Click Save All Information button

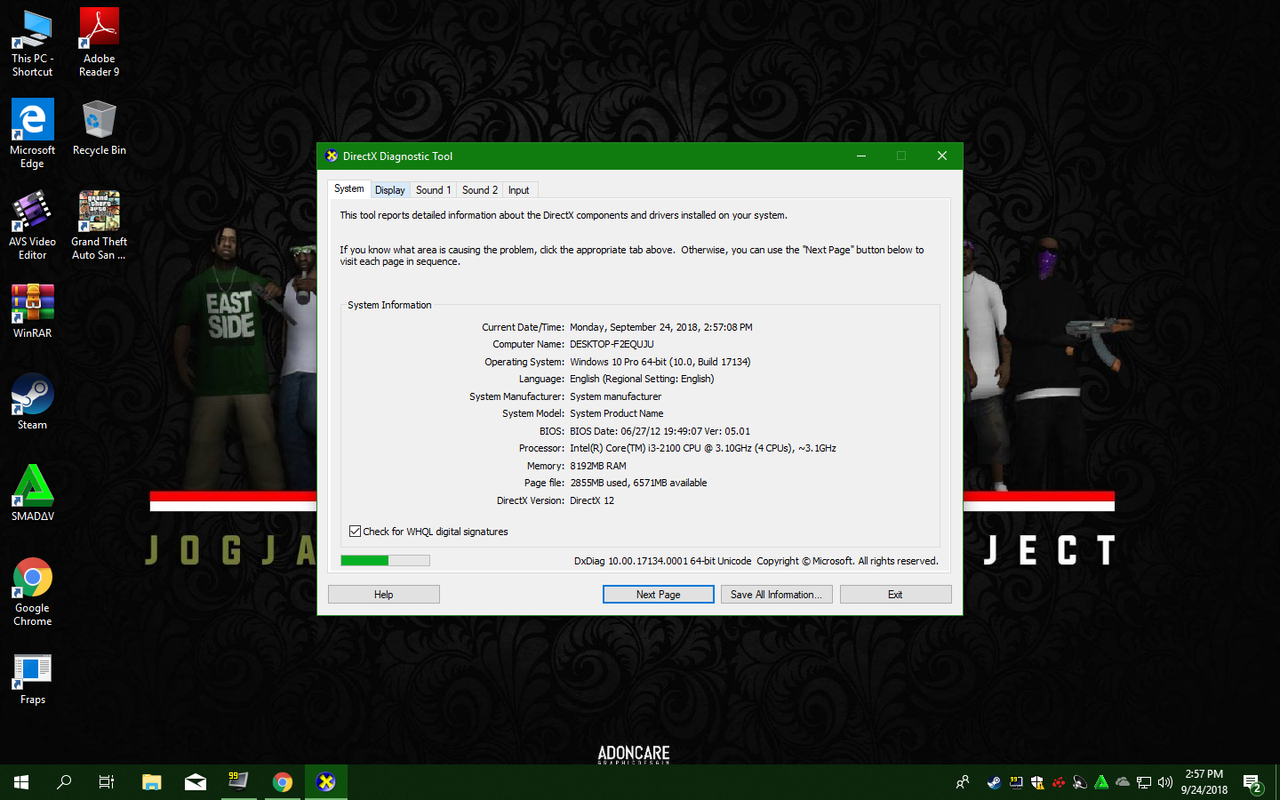tap(776, 594)
